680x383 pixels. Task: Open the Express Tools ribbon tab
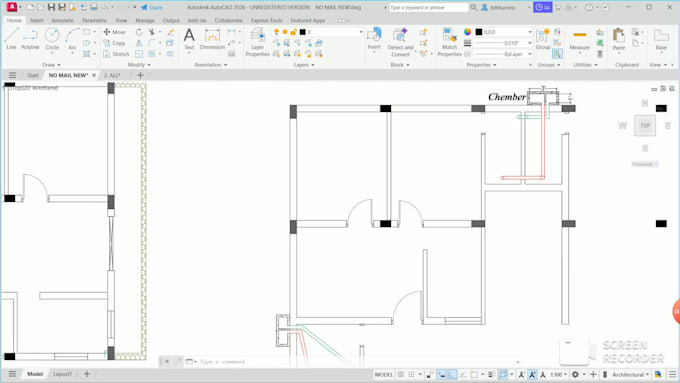266,20
